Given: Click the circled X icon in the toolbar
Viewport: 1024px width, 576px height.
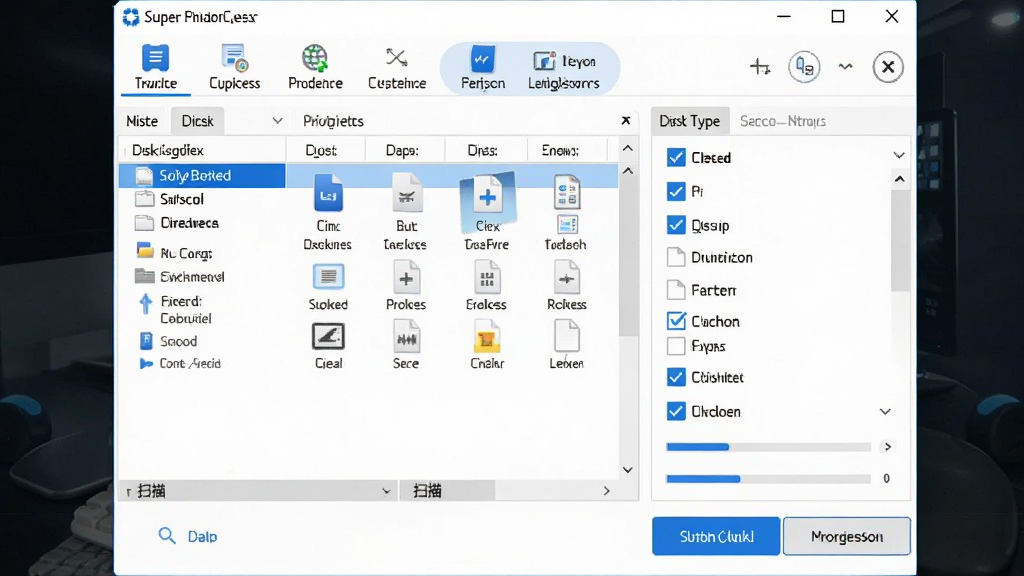Looking at the screenshot, I should pos(888,67).
